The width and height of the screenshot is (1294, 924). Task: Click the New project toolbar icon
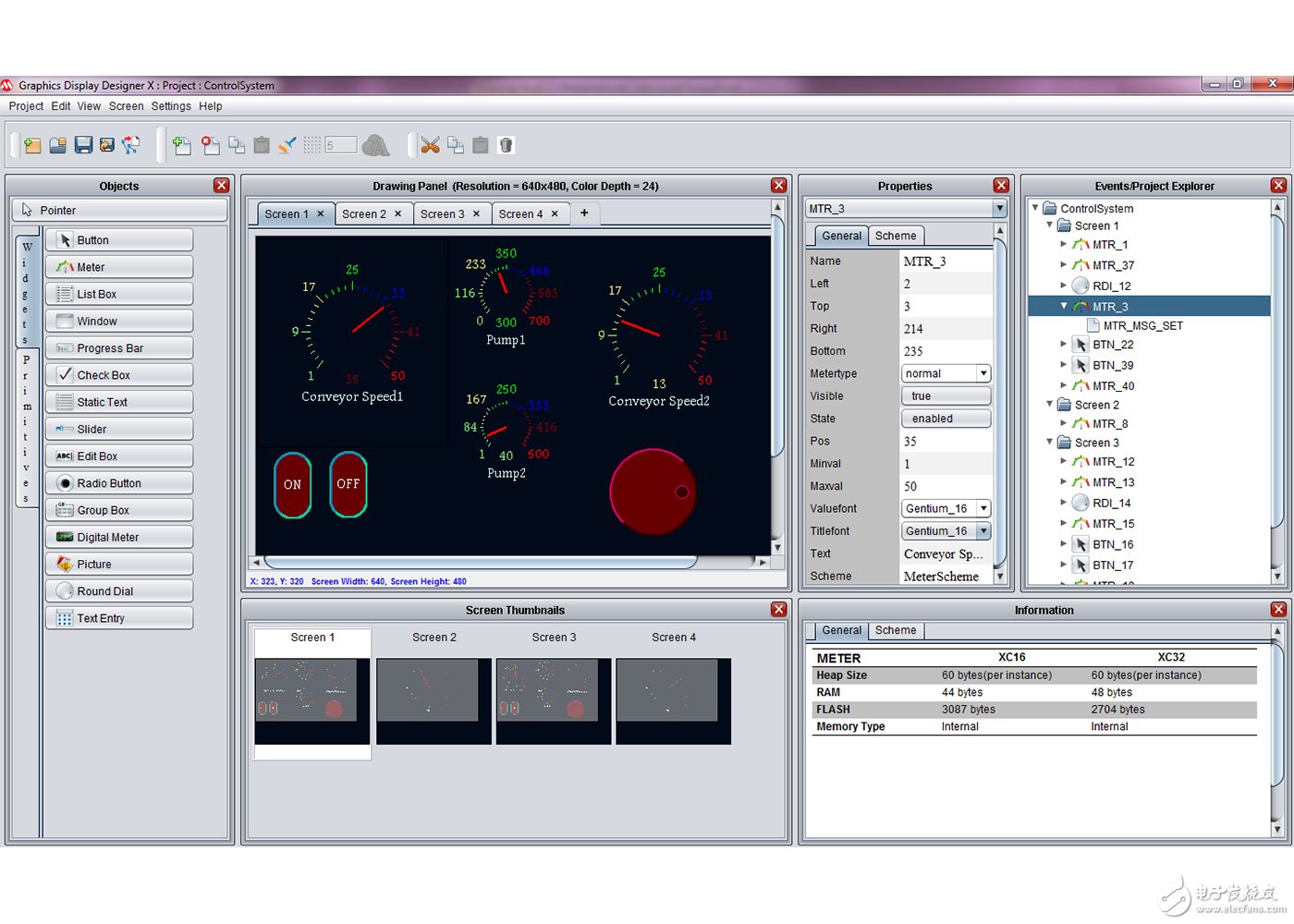[x=32, y=145]
